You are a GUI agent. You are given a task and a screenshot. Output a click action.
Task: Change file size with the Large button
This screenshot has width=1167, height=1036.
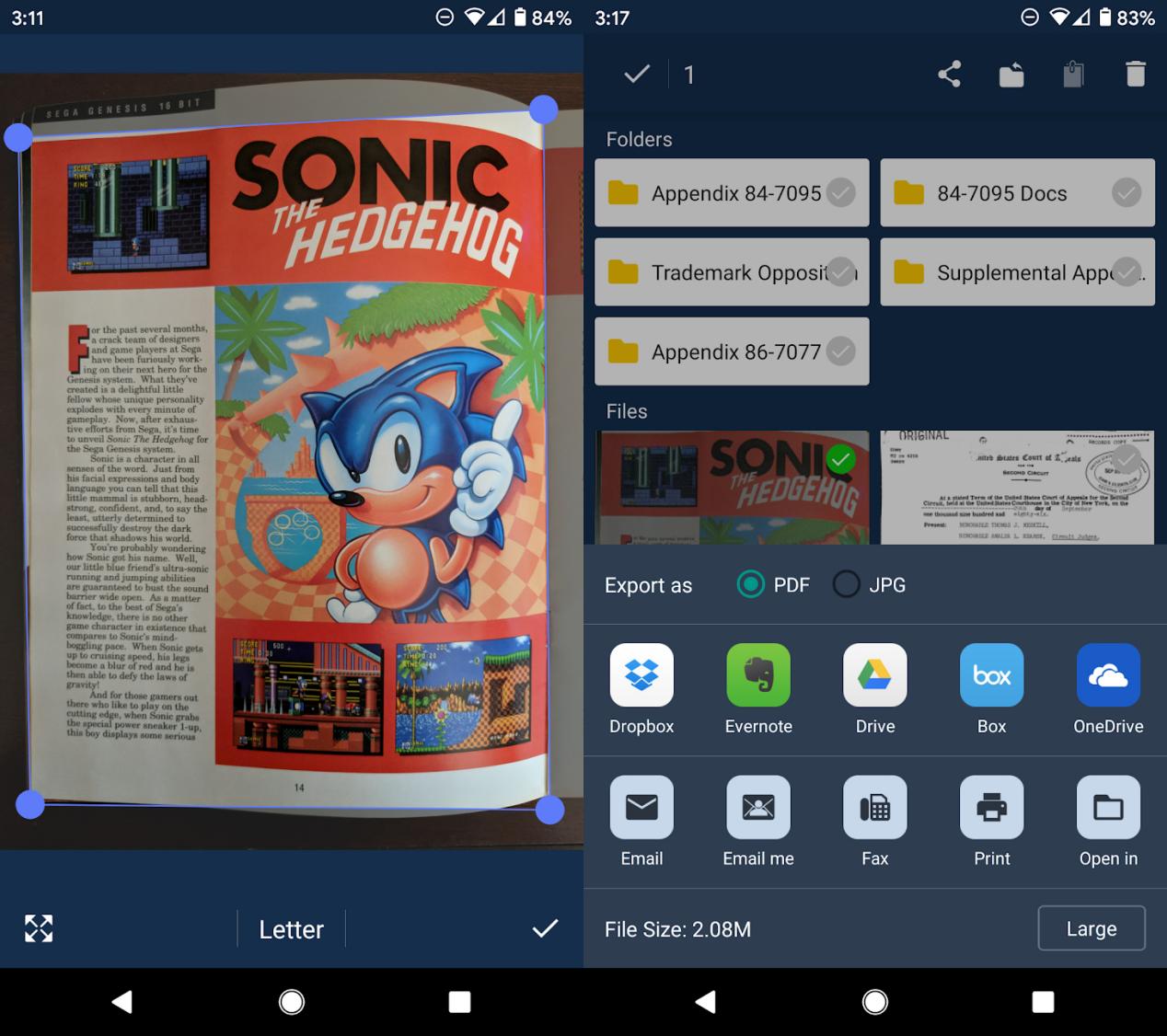1092,928
